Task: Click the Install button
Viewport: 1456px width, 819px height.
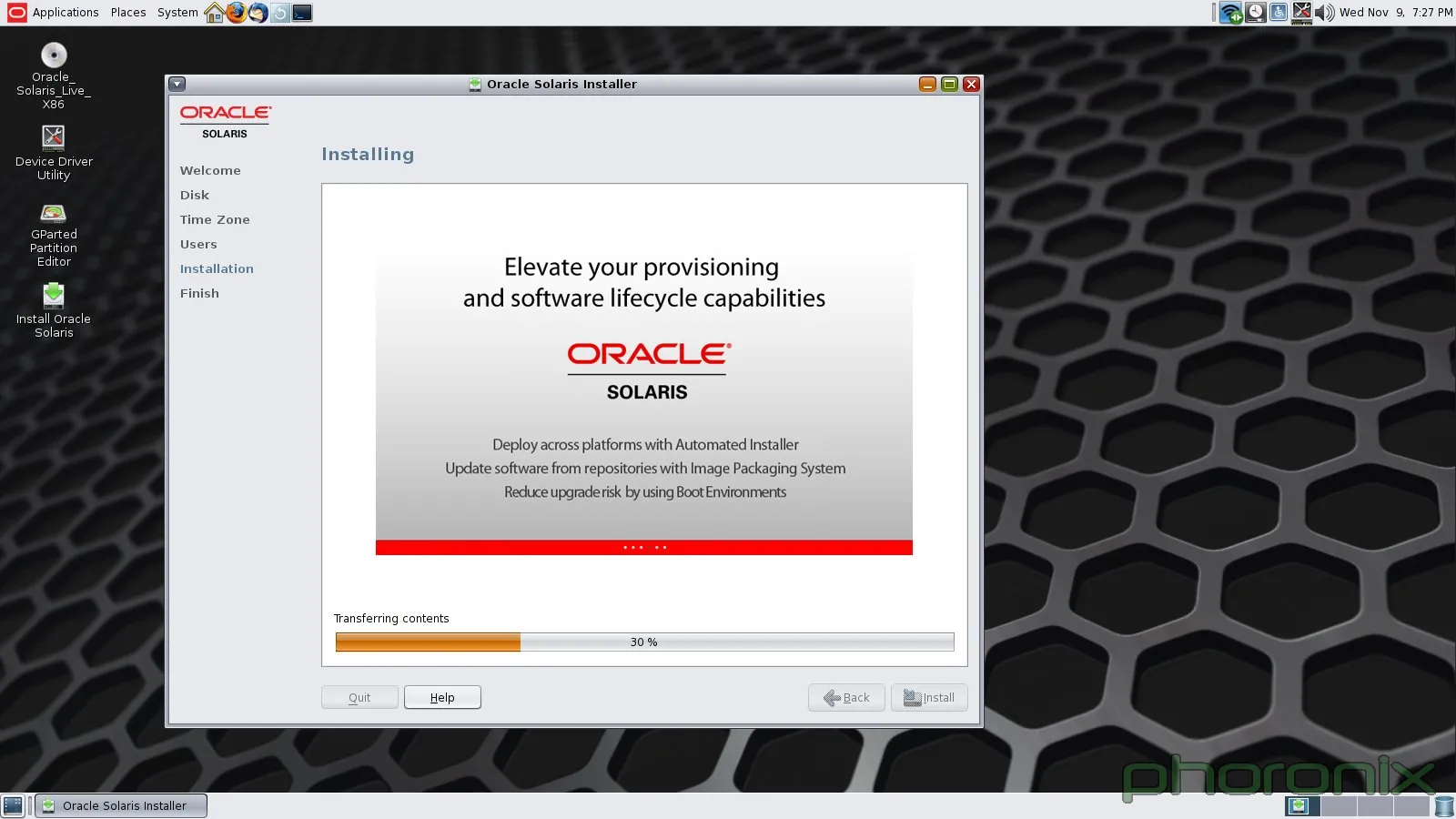Action: [929, 697]
